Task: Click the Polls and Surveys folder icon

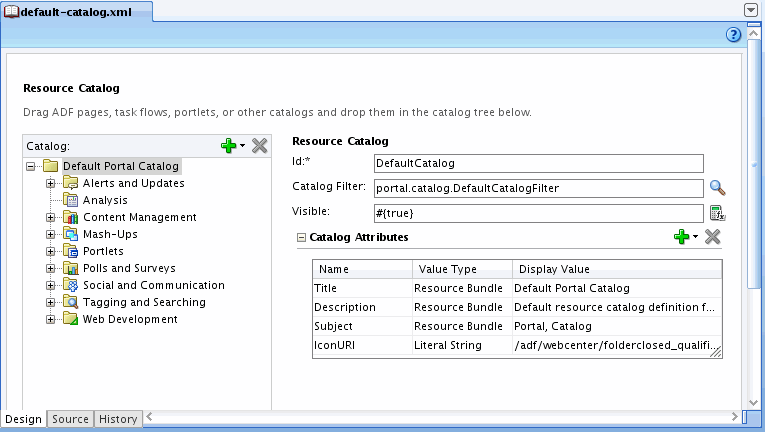Action: (x=71, y=268)
